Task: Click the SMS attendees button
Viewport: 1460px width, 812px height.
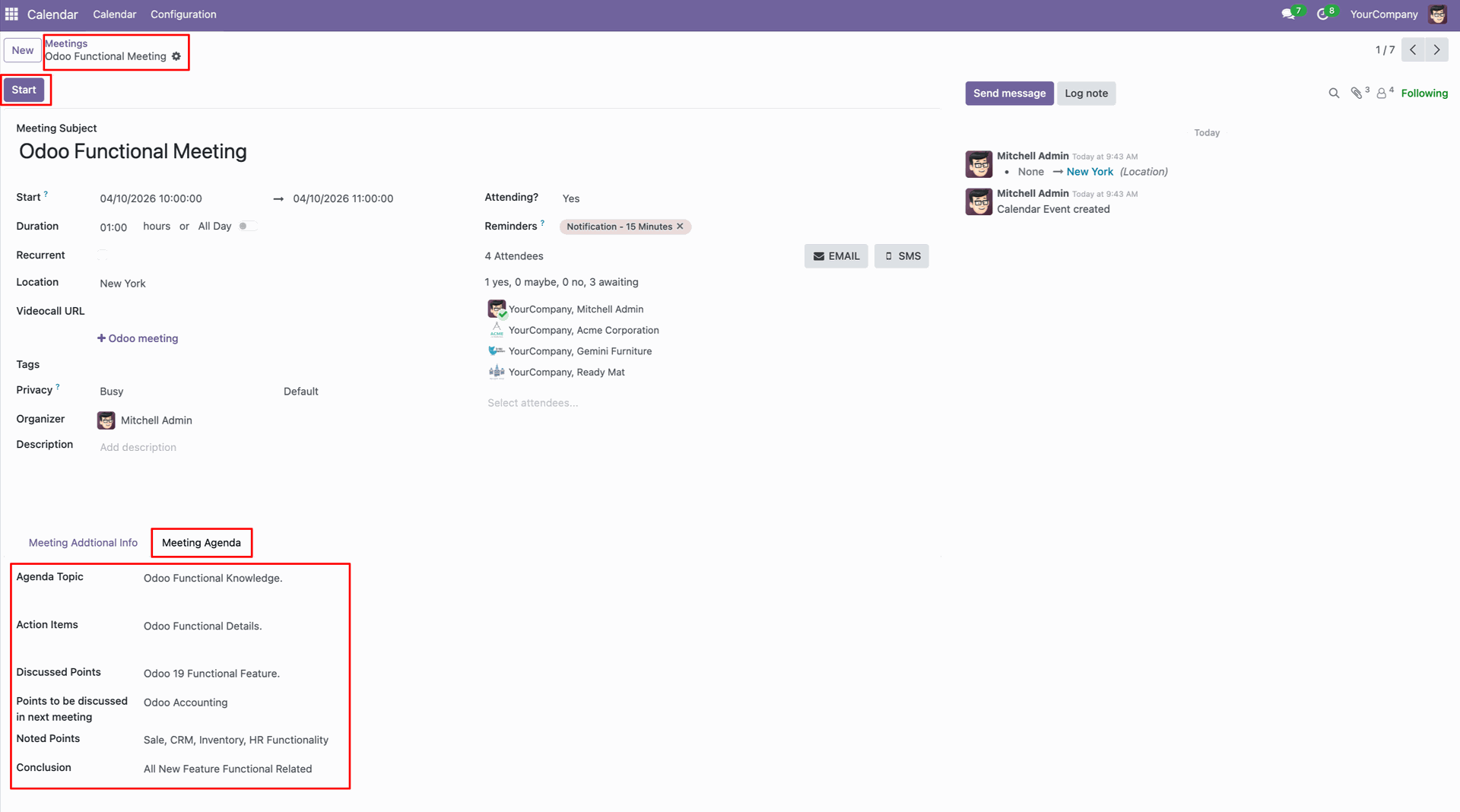Action: coord(902,256)
